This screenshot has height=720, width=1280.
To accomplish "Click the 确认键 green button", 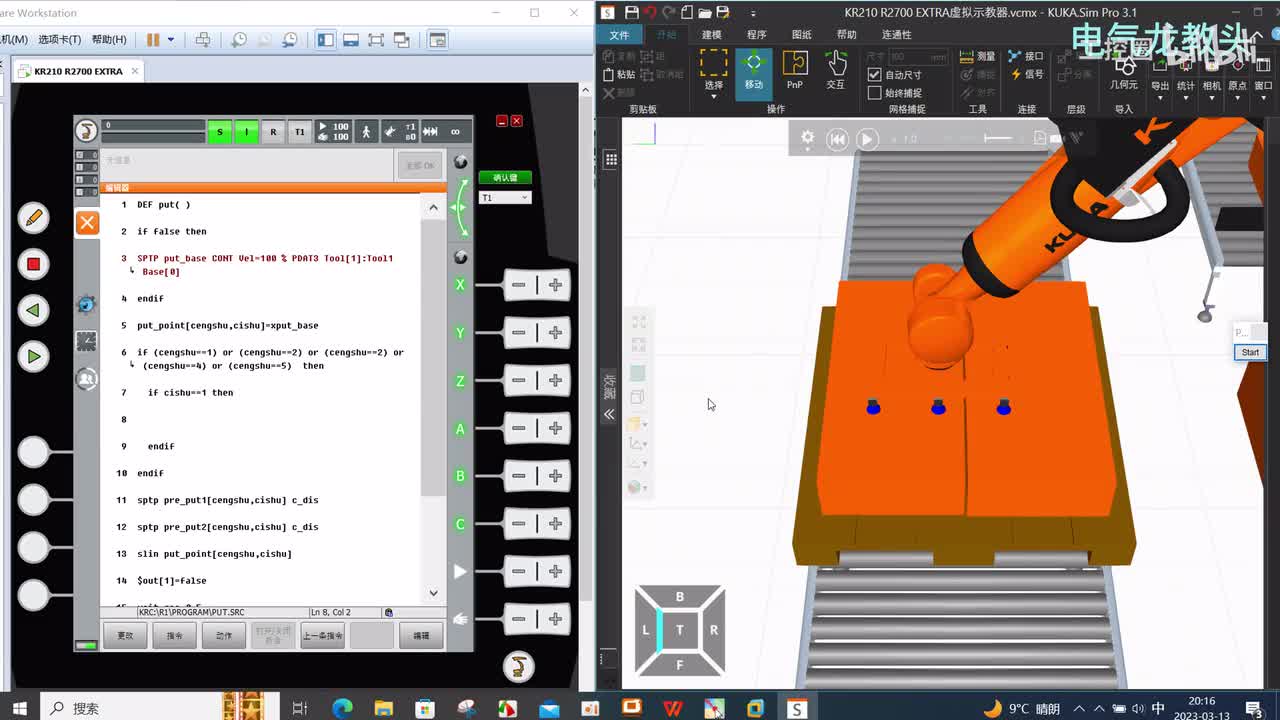I will (505, 178).
